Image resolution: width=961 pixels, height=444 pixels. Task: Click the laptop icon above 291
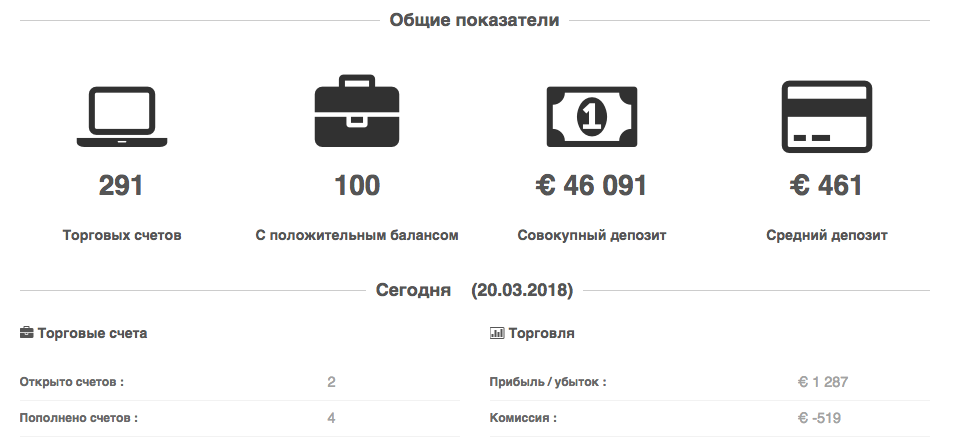click(121, 117)
